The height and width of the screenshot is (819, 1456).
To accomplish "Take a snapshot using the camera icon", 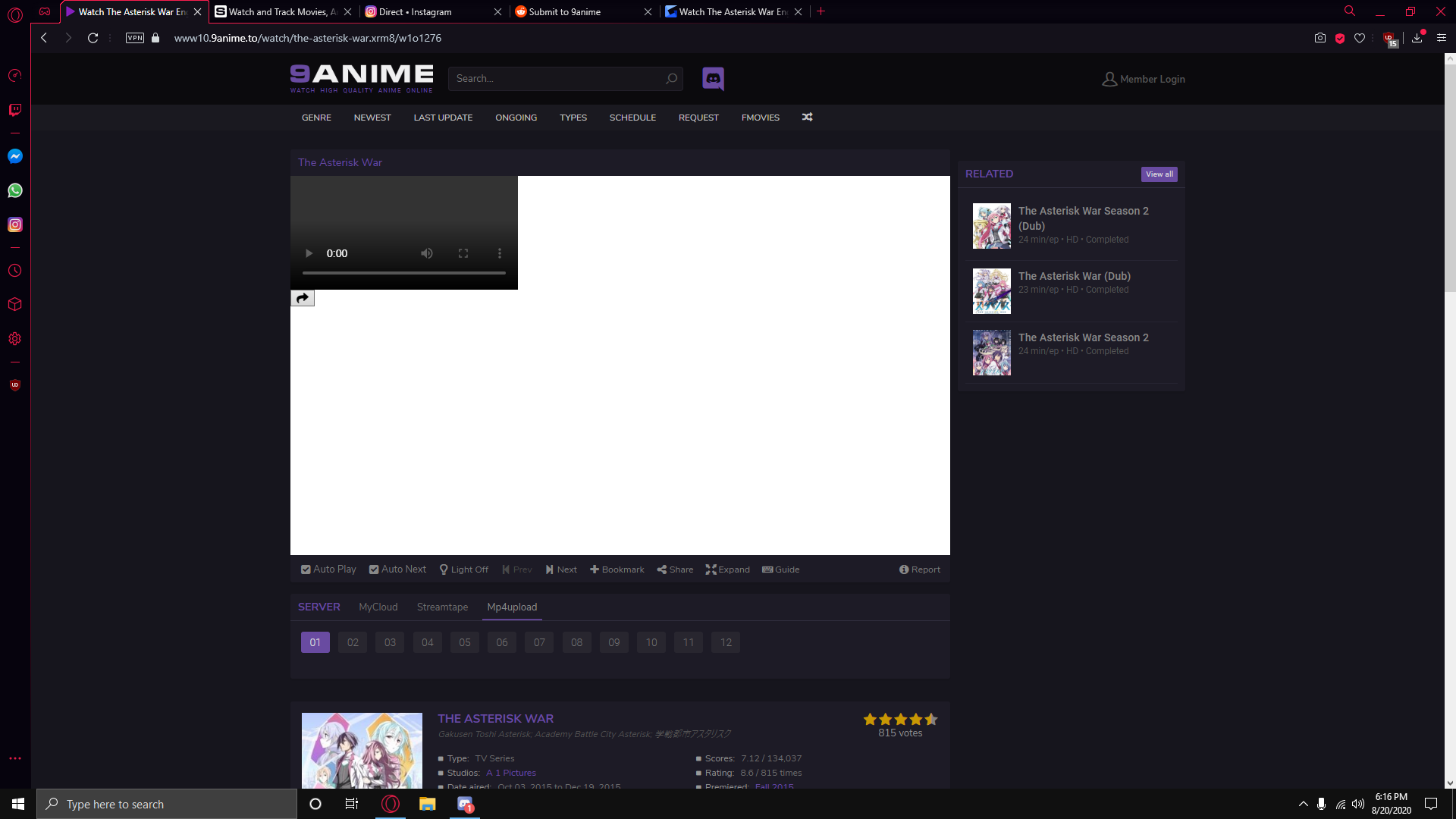I will tap(1320, 38).
